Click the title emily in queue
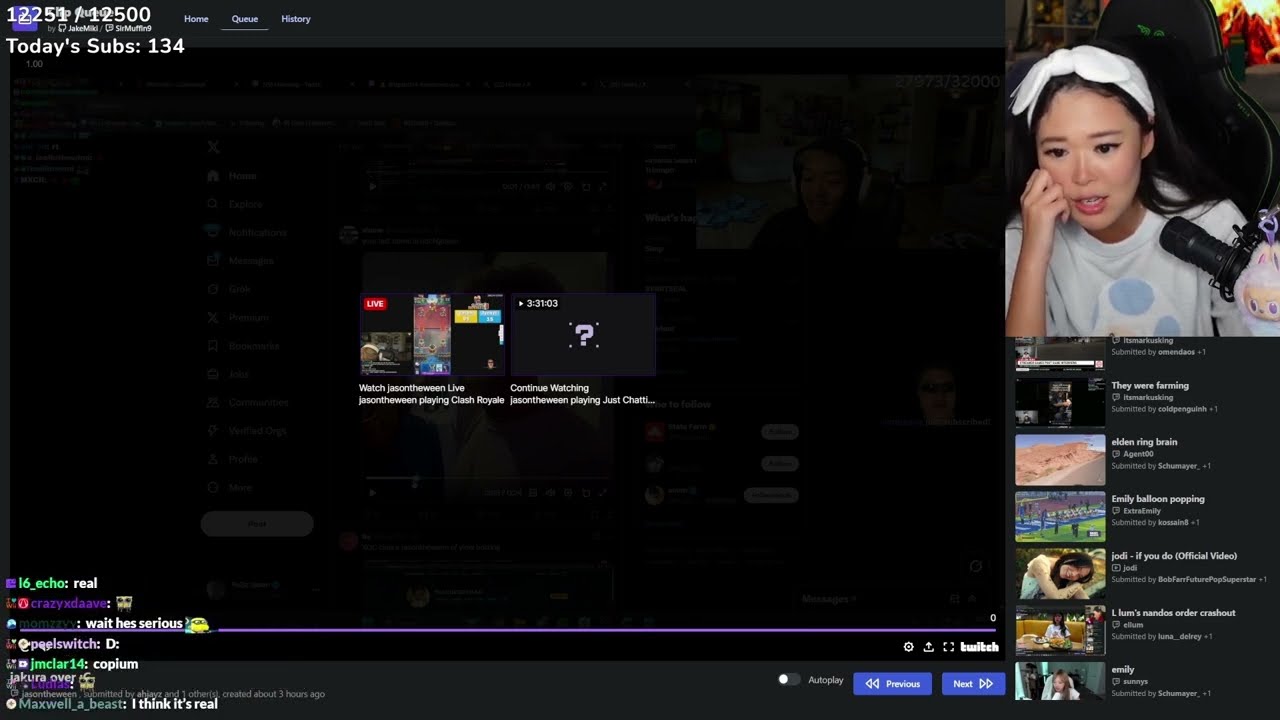 (x=1123, y=670)
